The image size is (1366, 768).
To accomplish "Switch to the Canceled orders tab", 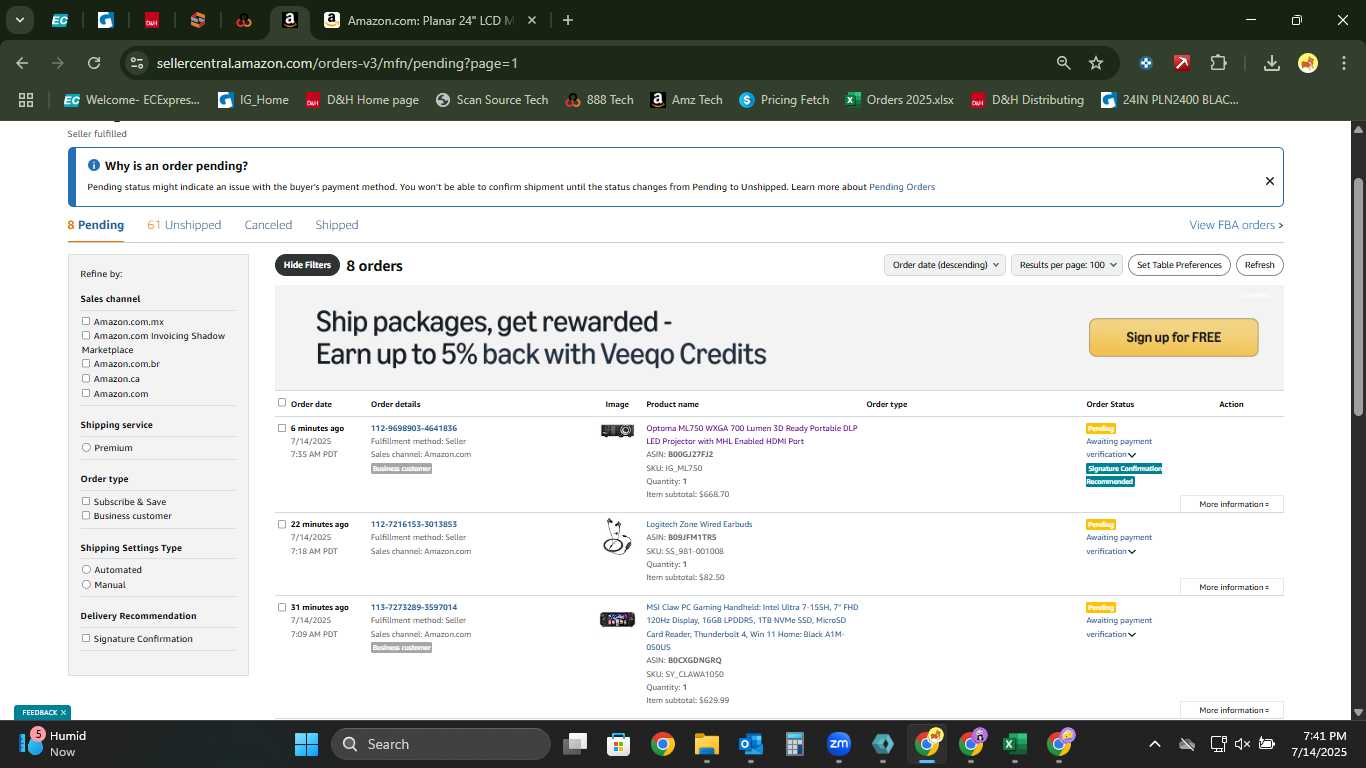I will 268,225.
